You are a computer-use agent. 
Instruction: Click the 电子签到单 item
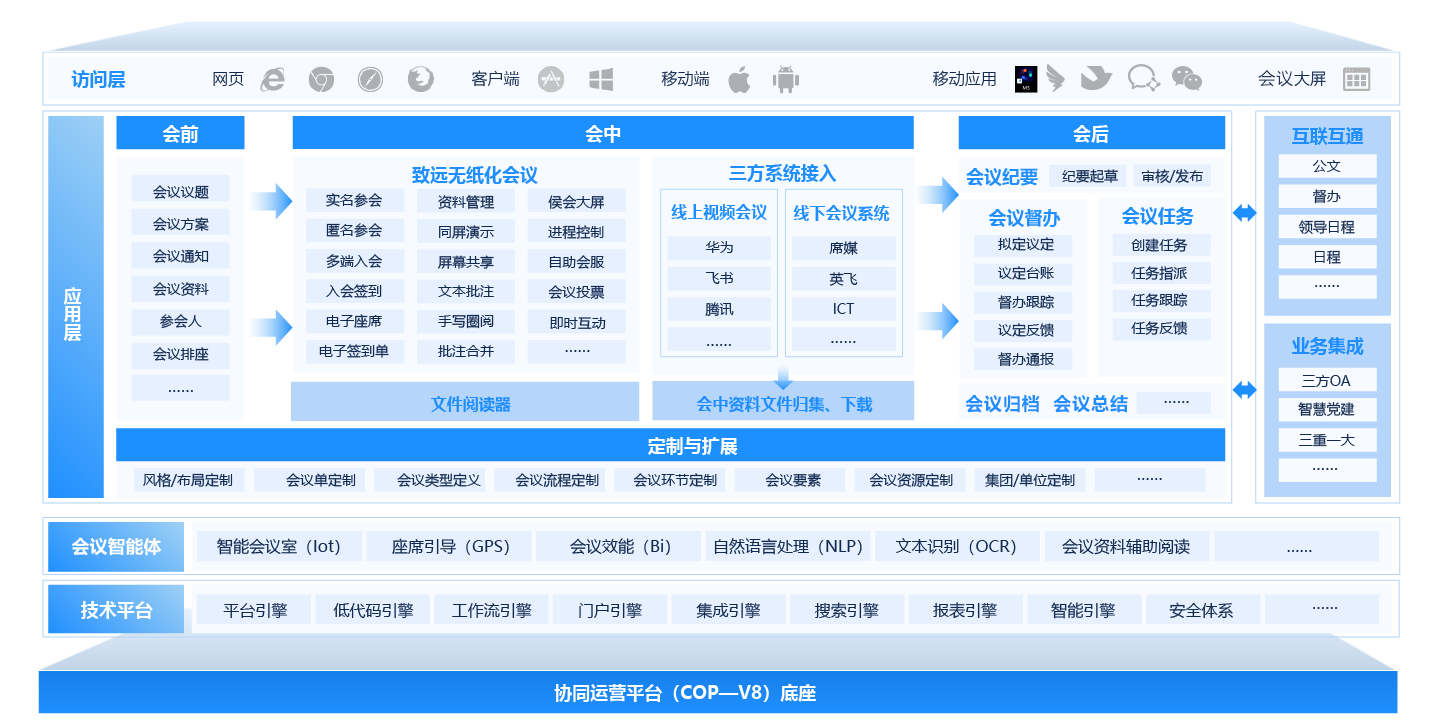click(354, 351)
